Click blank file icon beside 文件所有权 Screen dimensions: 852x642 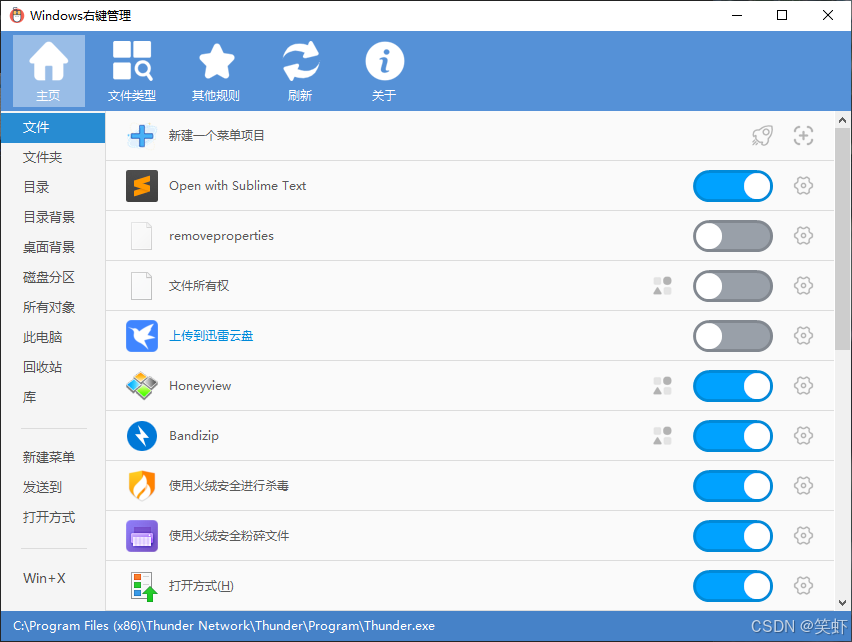click(x=141, y=286)
